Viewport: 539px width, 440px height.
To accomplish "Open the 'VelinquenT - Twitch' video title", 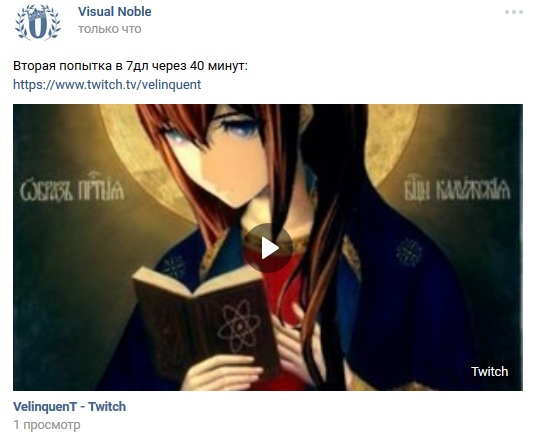I will pyautogui.click(x=69, y=407).
